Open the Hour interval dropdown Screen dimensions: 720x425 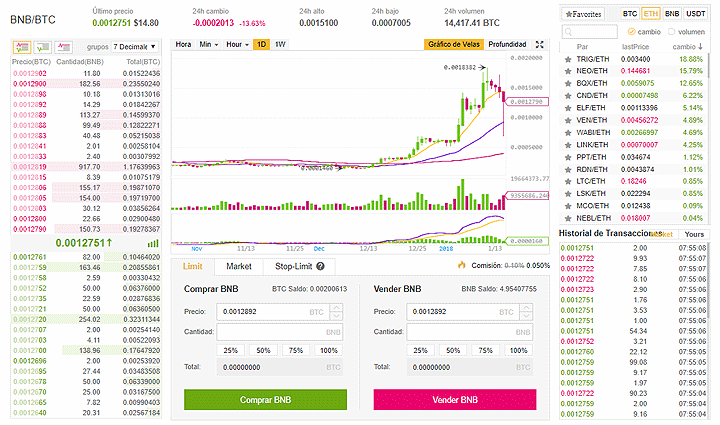[x=237, y=45]
